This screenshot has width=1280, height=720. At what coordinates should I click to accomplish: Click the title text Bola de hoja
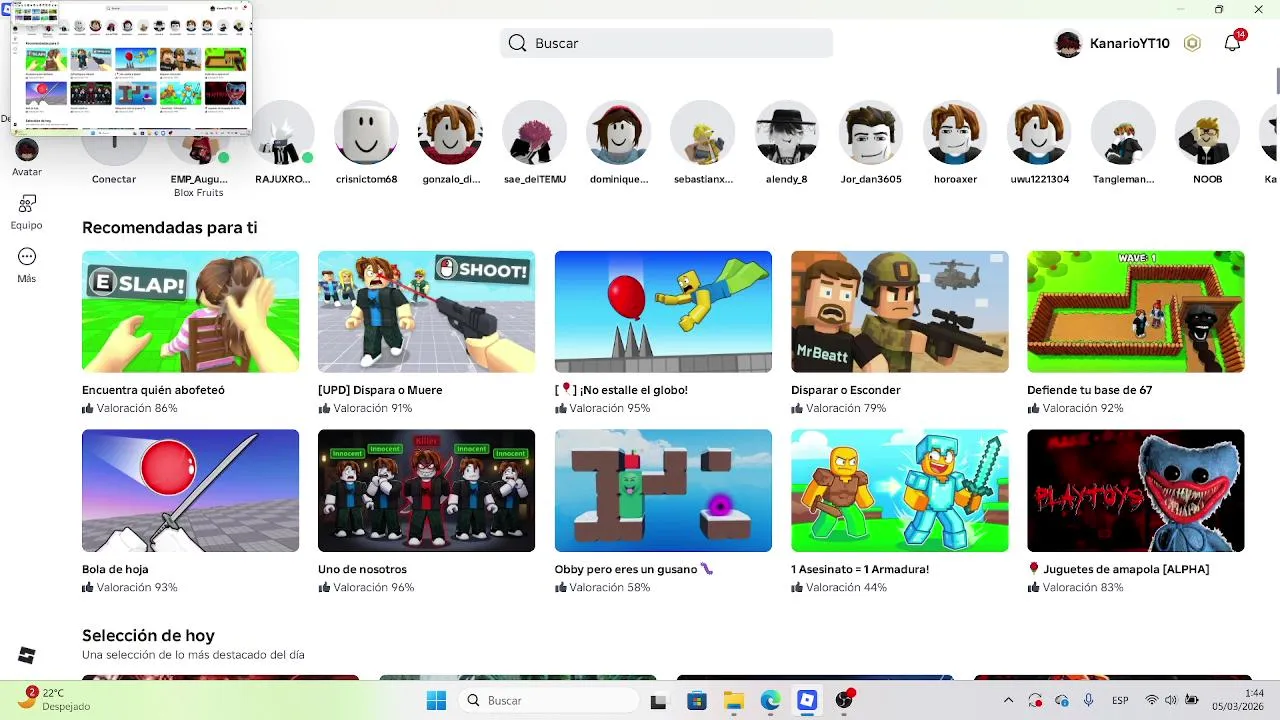[x=115, y=569]
